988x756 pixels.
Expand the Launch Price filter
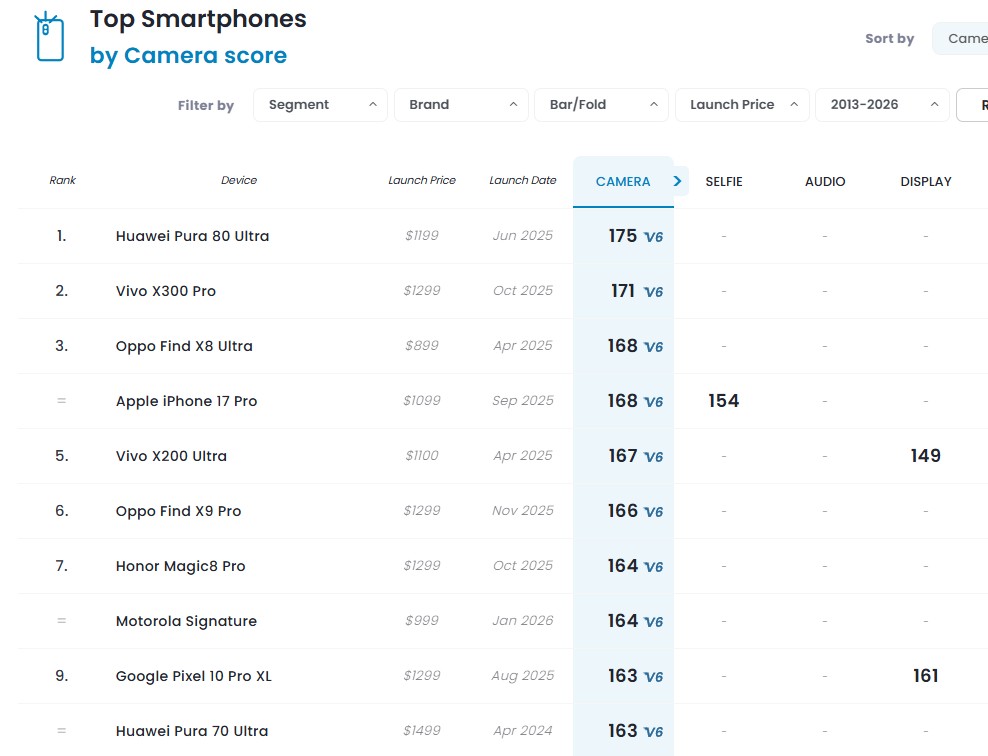[x=742, y=104]
